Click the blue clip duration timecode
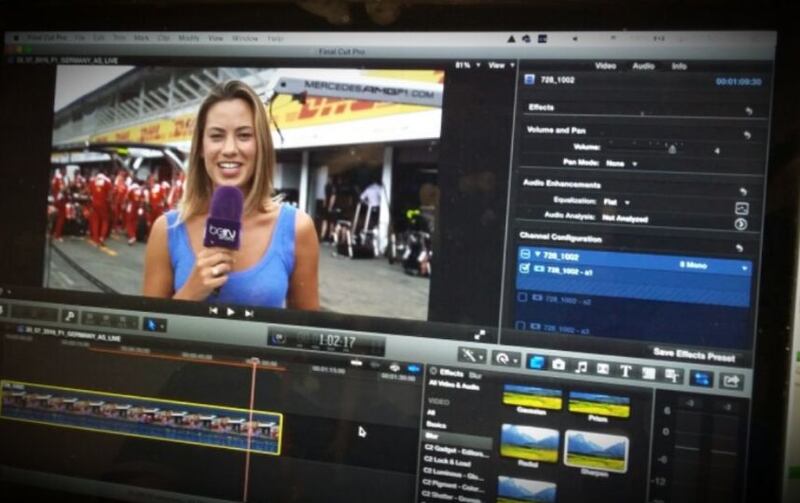Viewport: 800px width, 503px height. [738, 82]
